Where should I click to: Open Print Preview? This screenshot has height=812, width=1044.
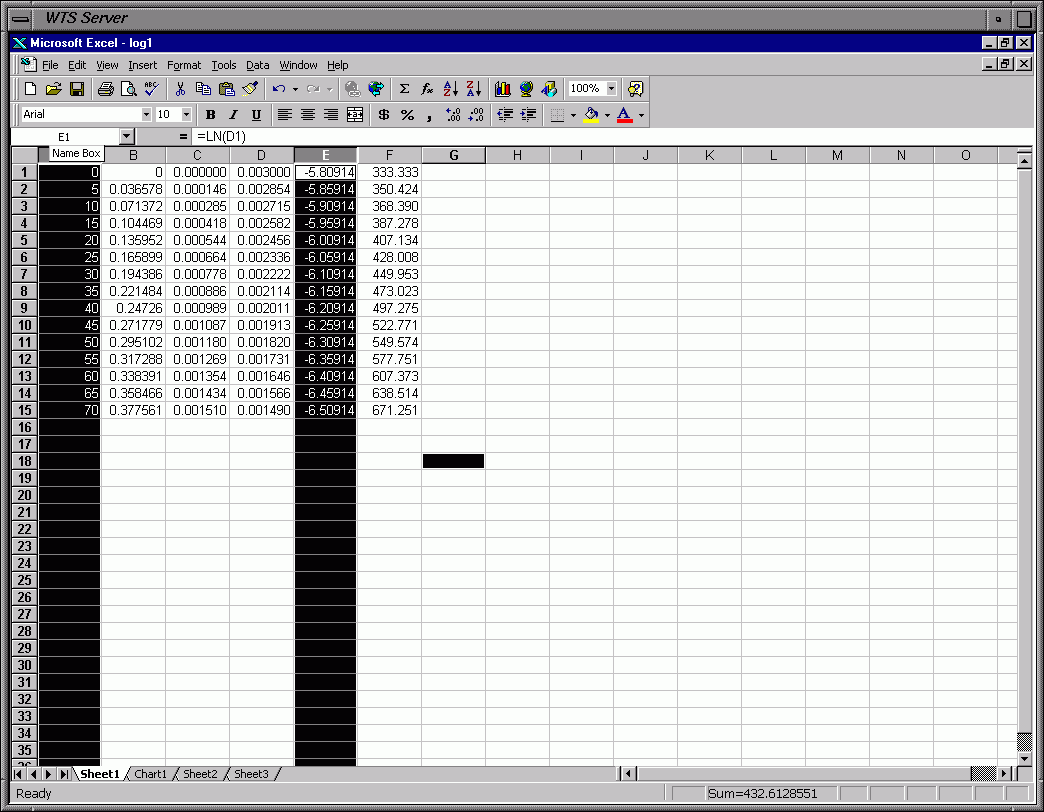pyautogui.click(x=130, y=88)
